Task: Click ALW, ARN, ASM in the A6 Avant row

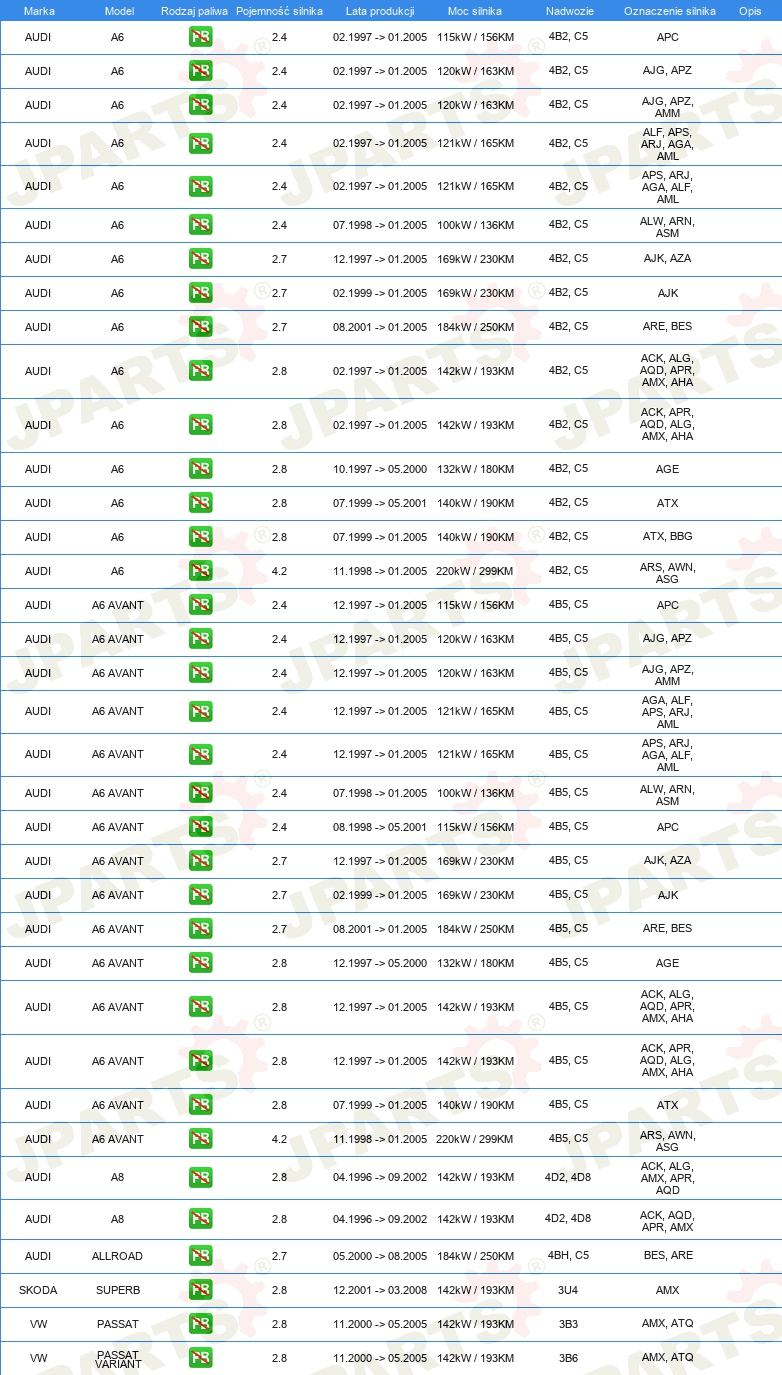Action: 668,795
